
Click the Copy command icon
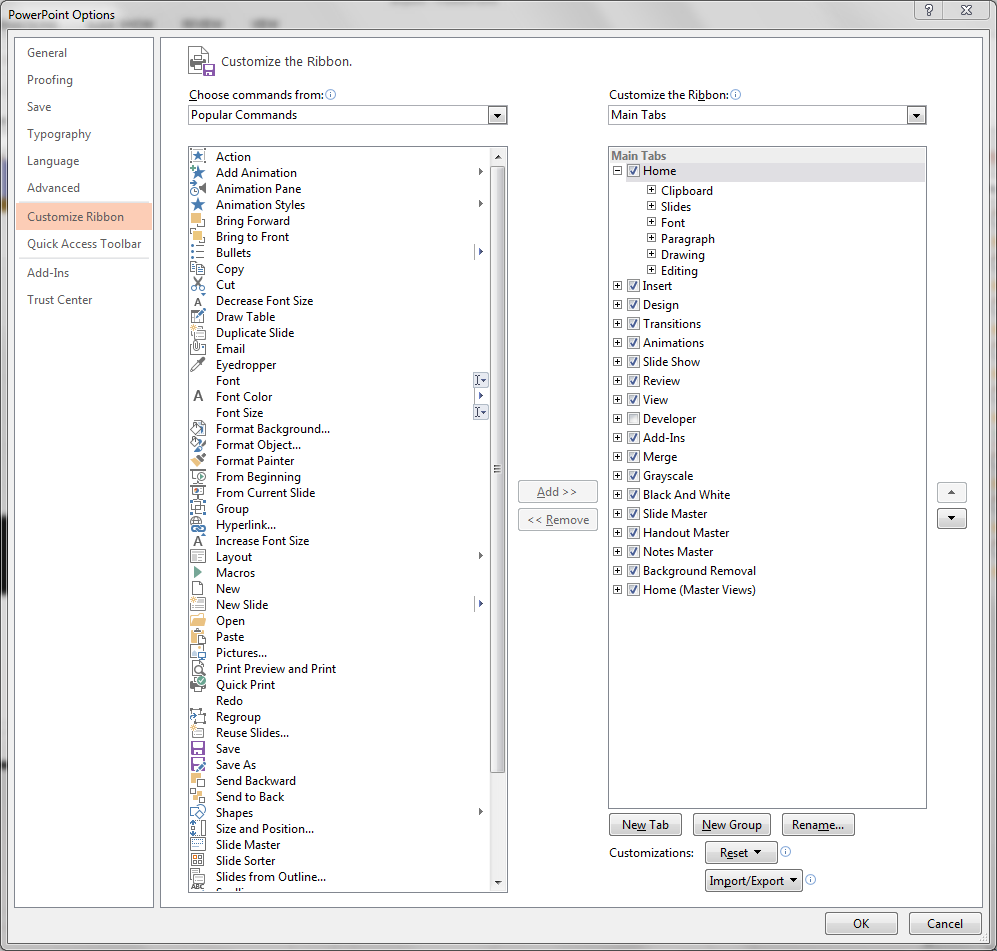pos(198,268)
